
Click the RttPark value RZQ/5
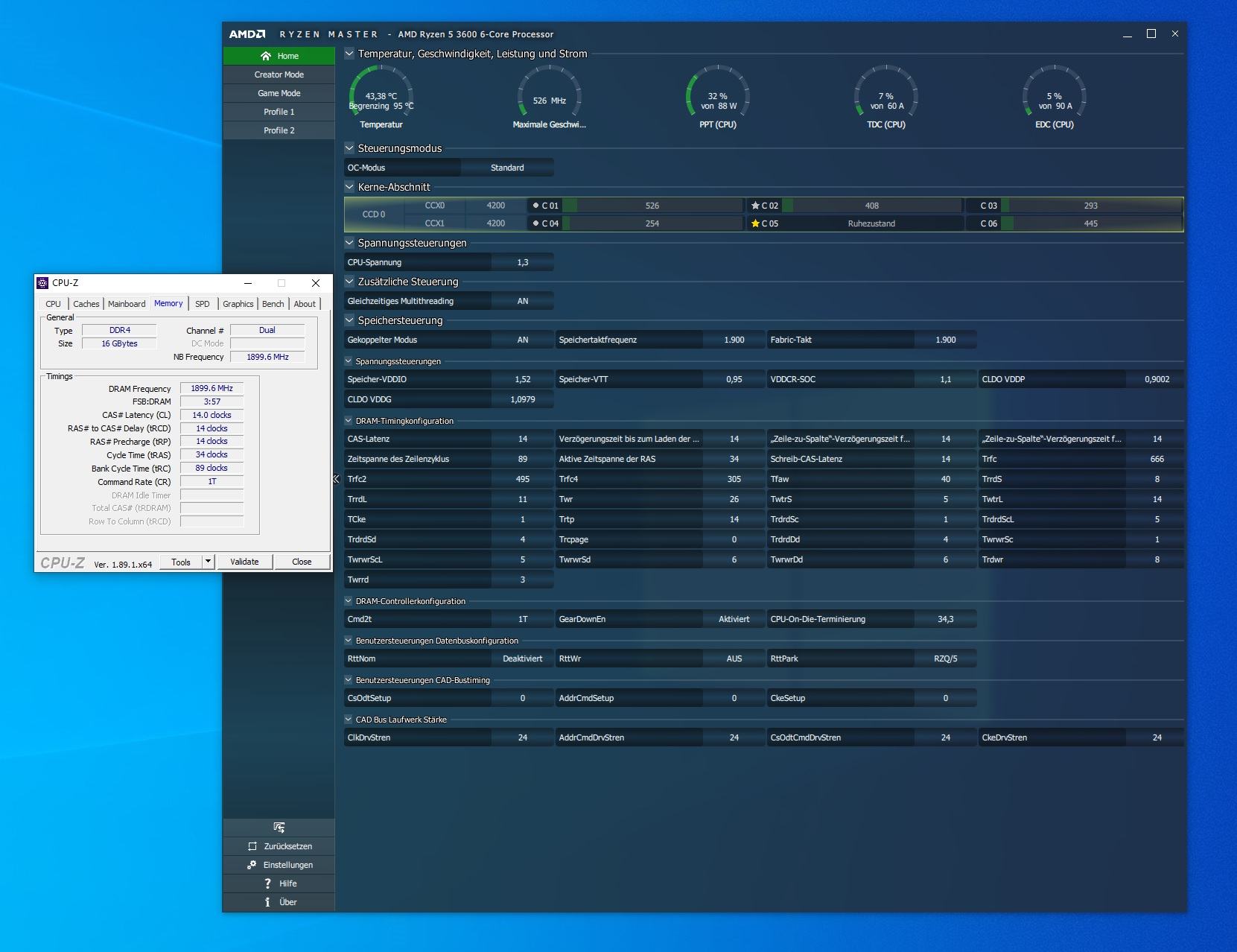946,659
